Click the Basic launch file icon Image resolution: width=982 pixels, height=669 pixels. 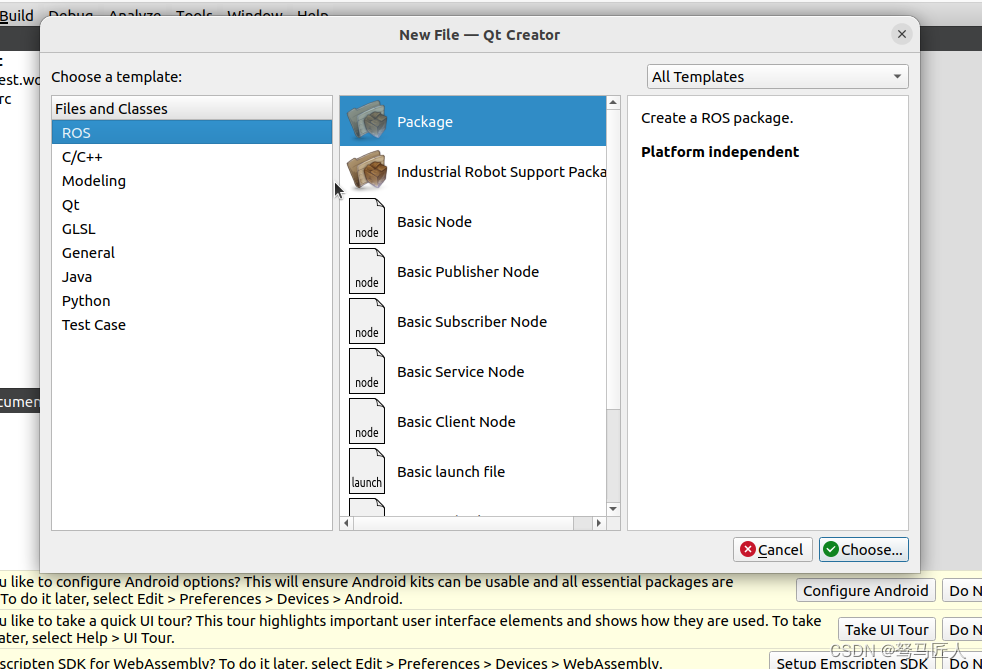pyautogui.click(x=367, y=472)
